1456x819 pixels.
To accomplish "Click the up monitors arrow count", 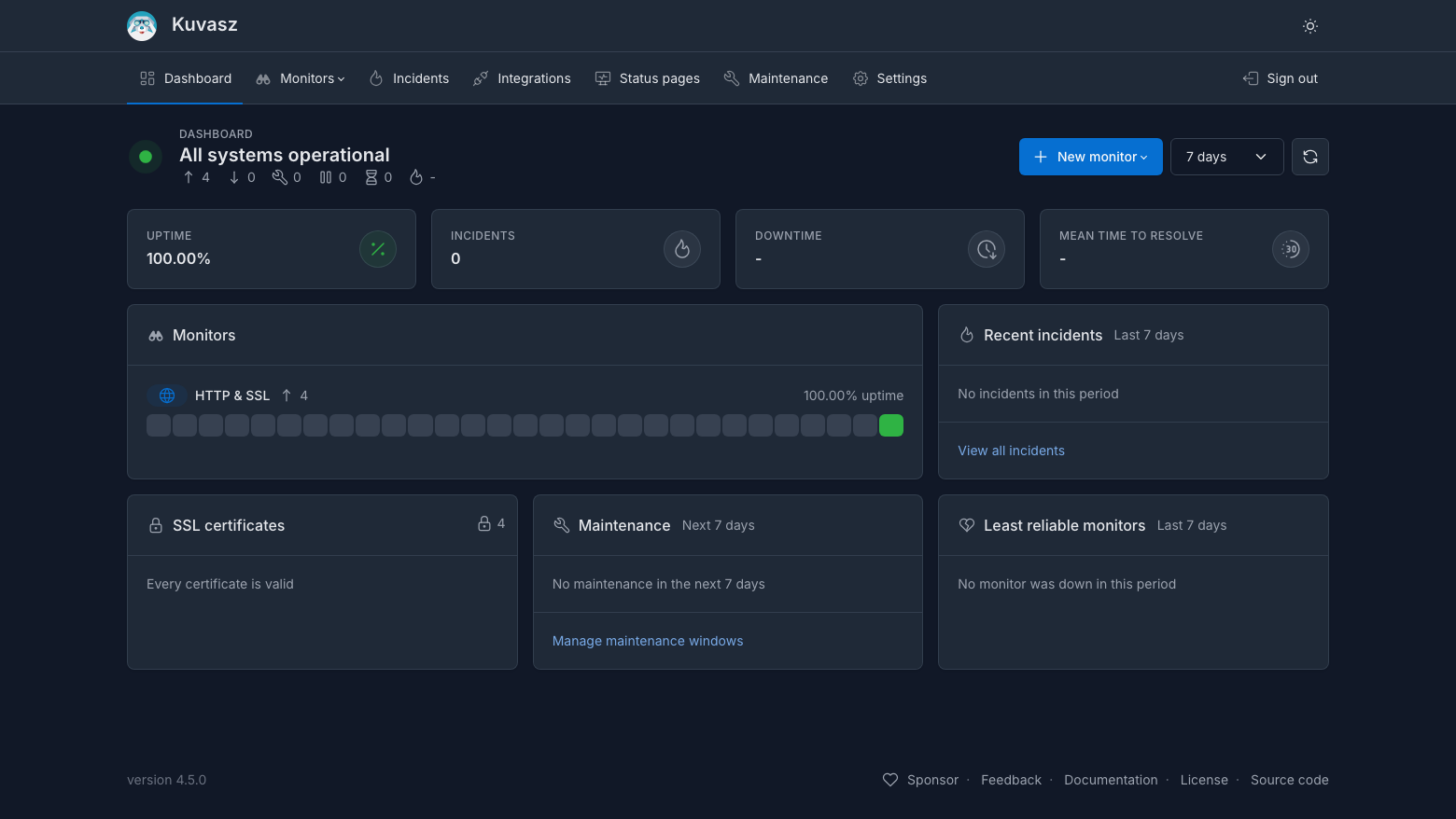I will (x=196, y=177).
